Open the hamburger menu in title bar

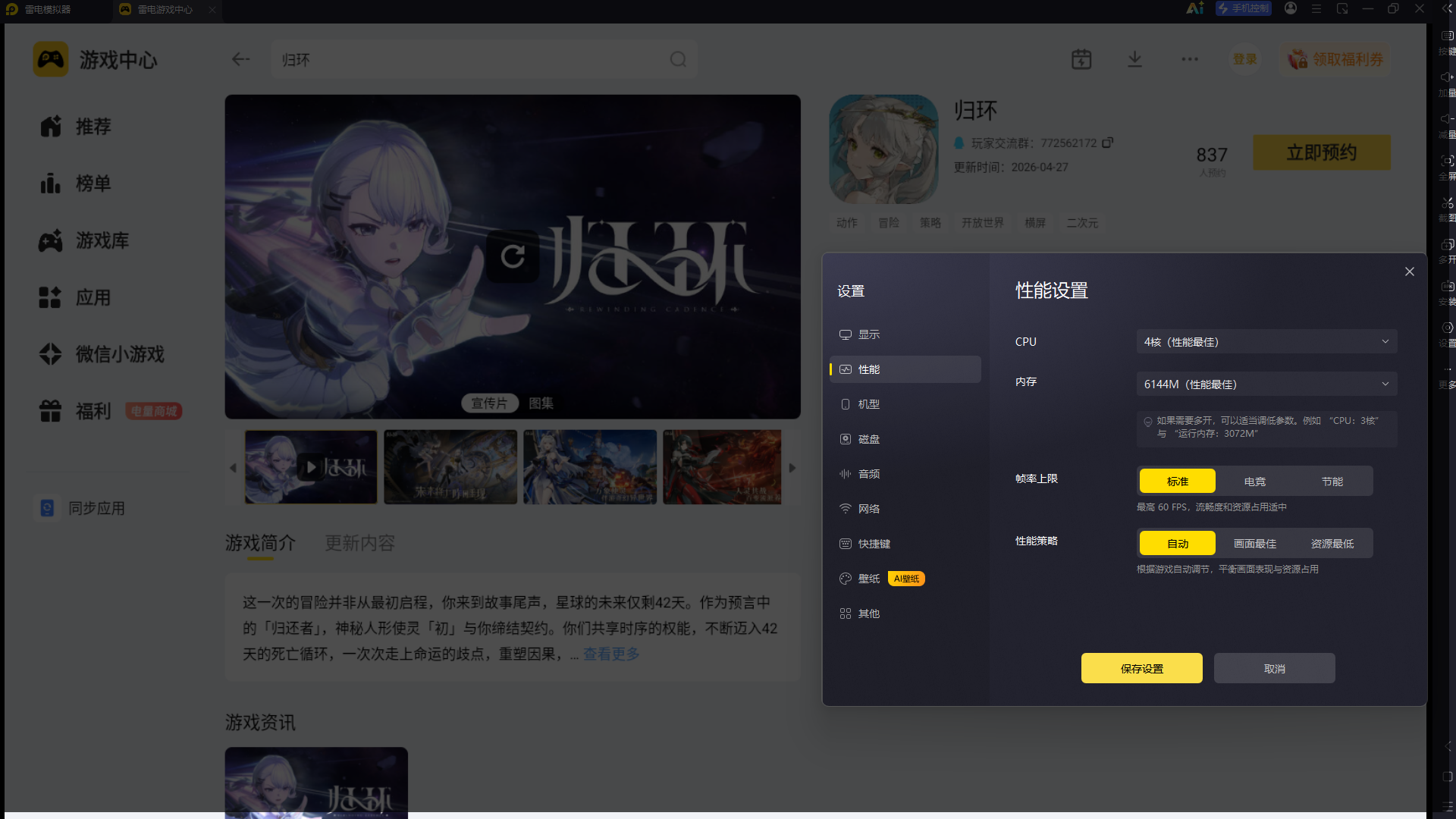click(1316, 8)
